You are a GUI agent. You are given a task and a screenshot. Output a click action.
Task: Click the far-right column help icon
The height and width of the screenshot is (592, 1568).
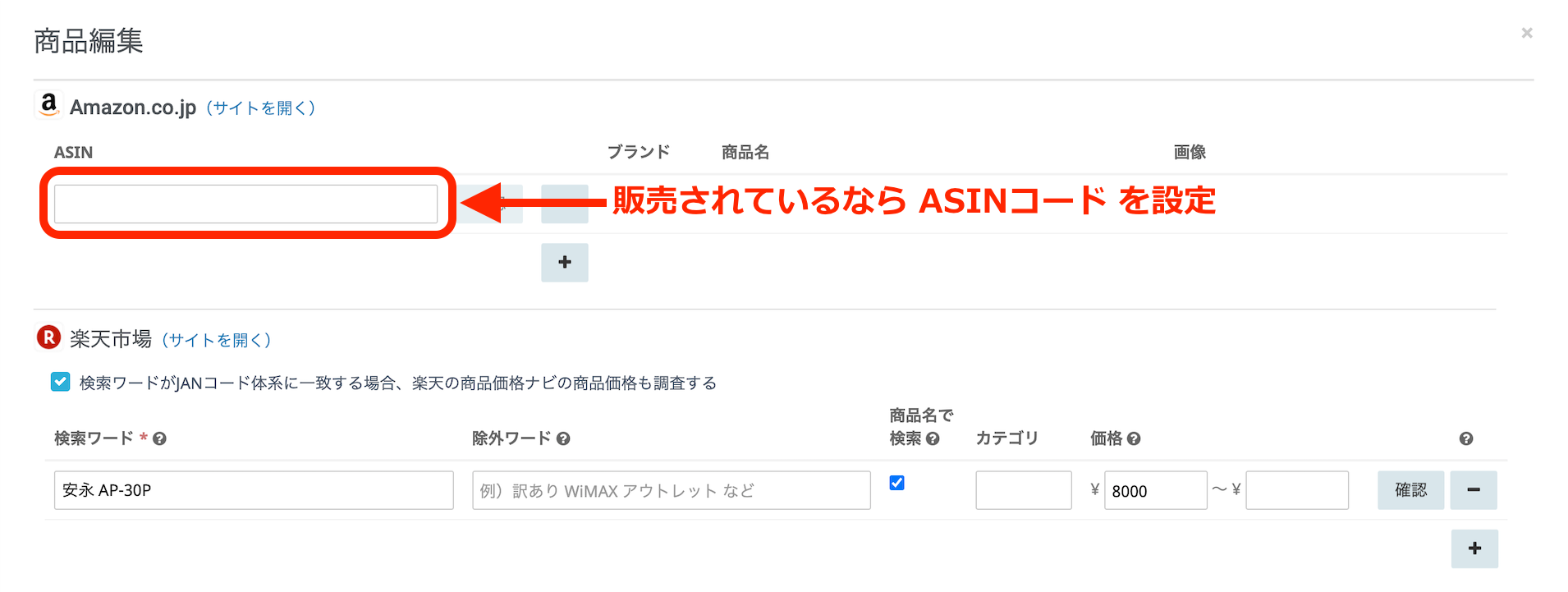1466,439
